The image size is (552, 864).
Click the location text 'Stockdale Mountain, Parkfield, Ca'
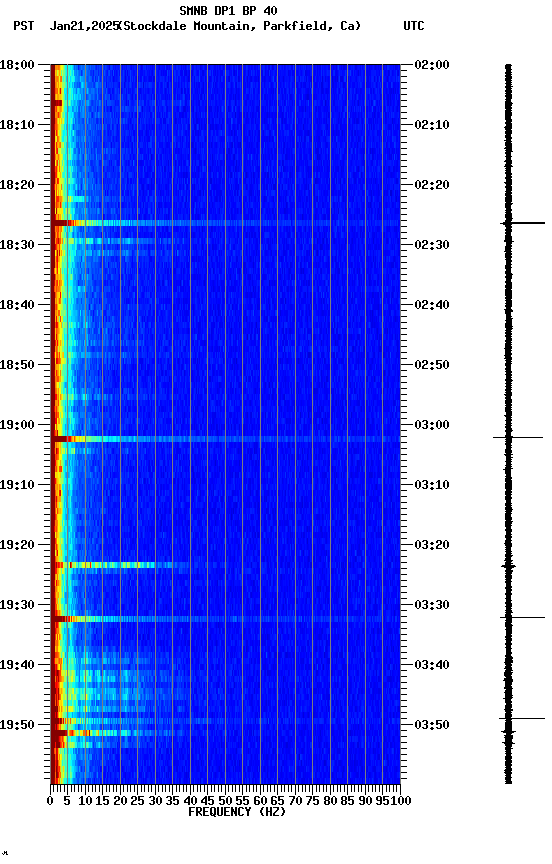(x=240, y=26)
